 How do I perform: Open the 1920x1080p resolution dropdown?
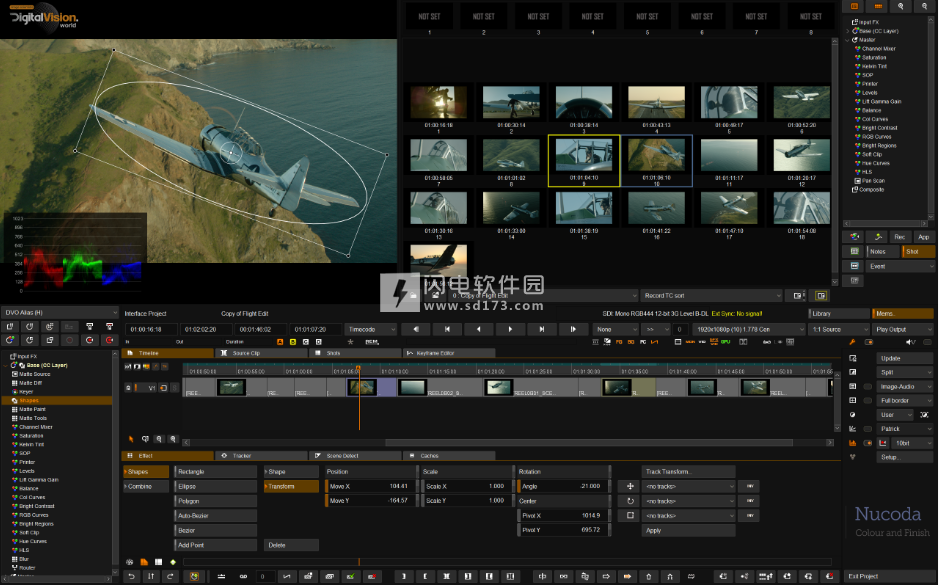[749, 329]
